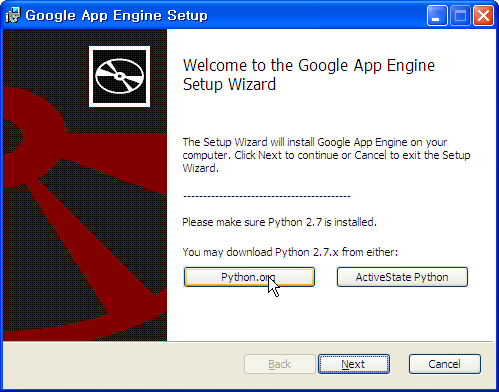The width and height of the screenshot is (499, 392).
Task: Click the installer disc logo image
Action: (119, 76)
